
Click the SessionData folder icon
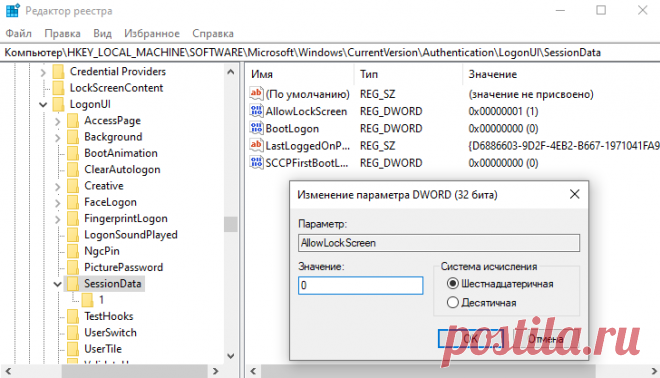click(73, 284)
